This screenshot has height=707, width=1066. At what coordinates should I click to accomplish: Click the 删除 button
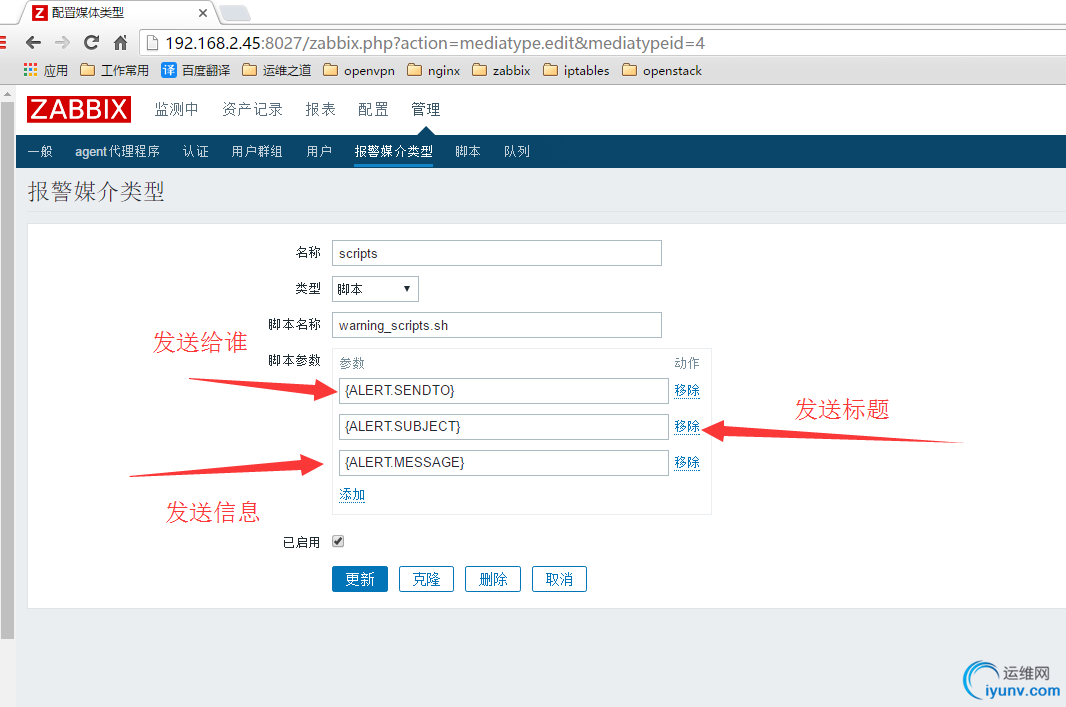(493, 579)
